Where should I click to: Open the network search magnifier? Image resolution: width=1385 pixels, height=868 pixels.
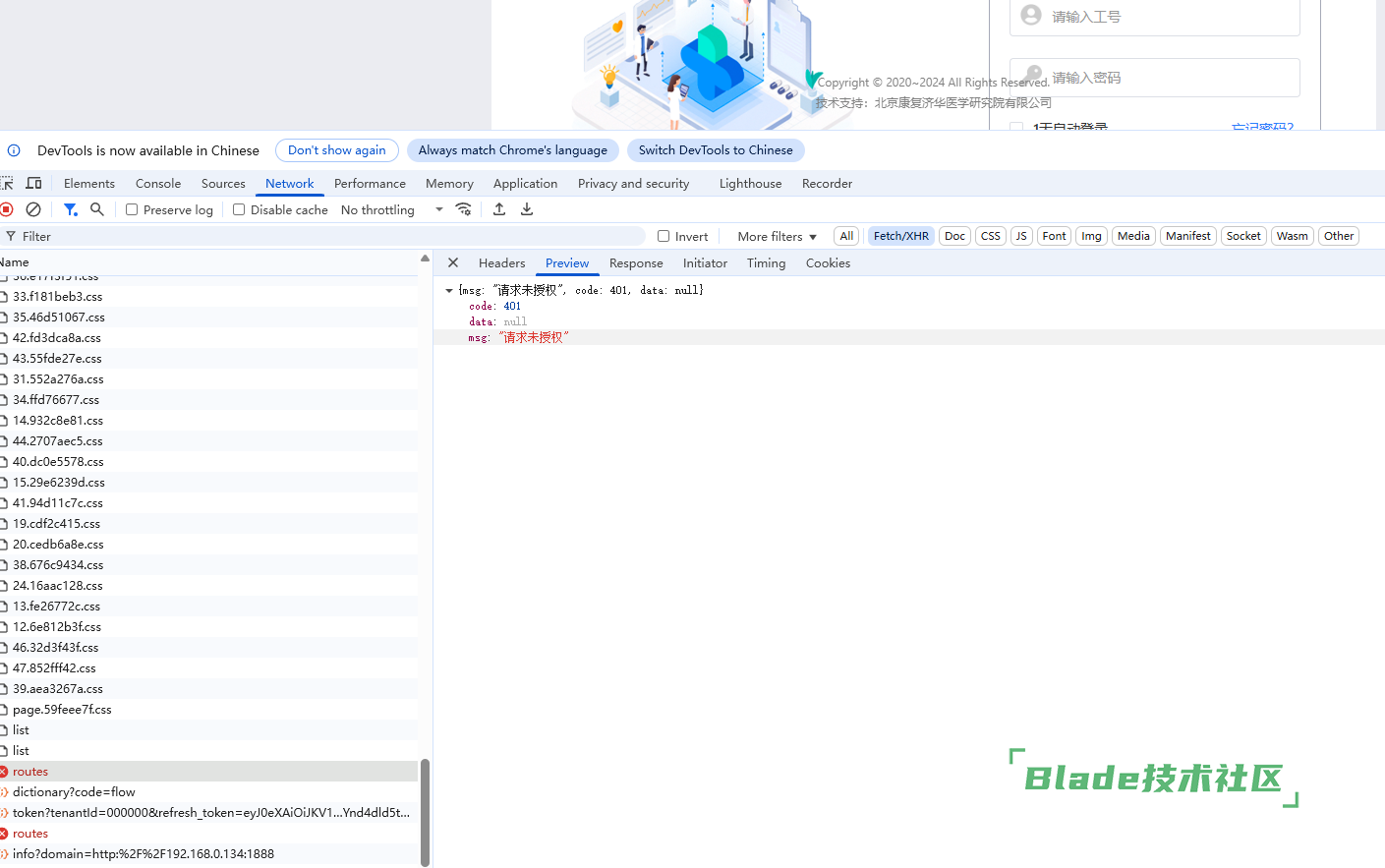click(96, 209)
